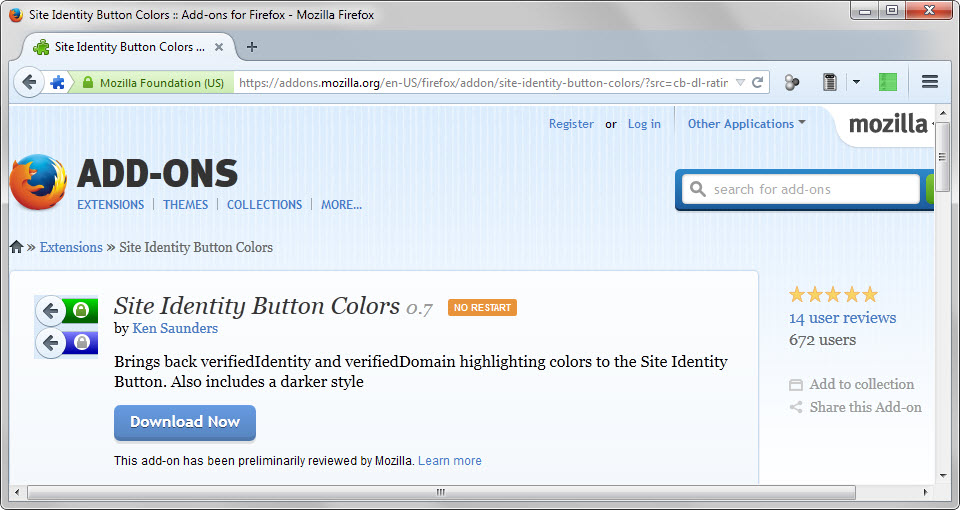Image resolution: width=960 pixels, height=510 pixels.
Task: Click the five-star rating
Action: coord(833,295)
